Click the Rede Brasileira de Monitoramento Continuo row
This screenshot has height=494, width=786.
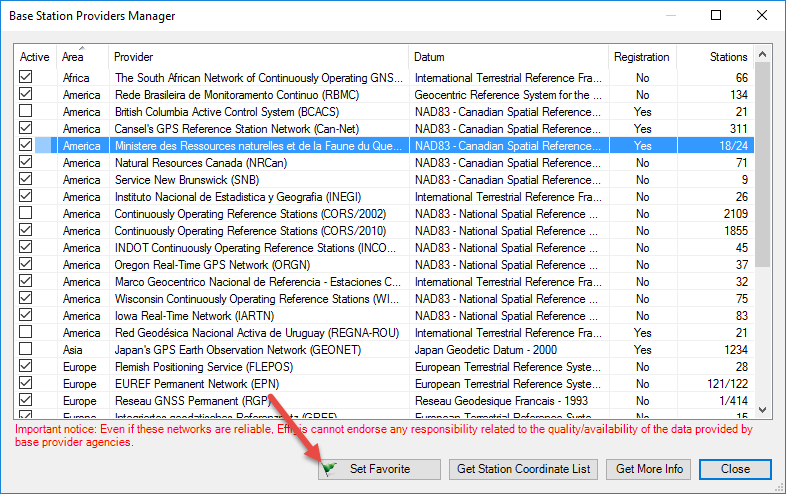click(384, 95)
